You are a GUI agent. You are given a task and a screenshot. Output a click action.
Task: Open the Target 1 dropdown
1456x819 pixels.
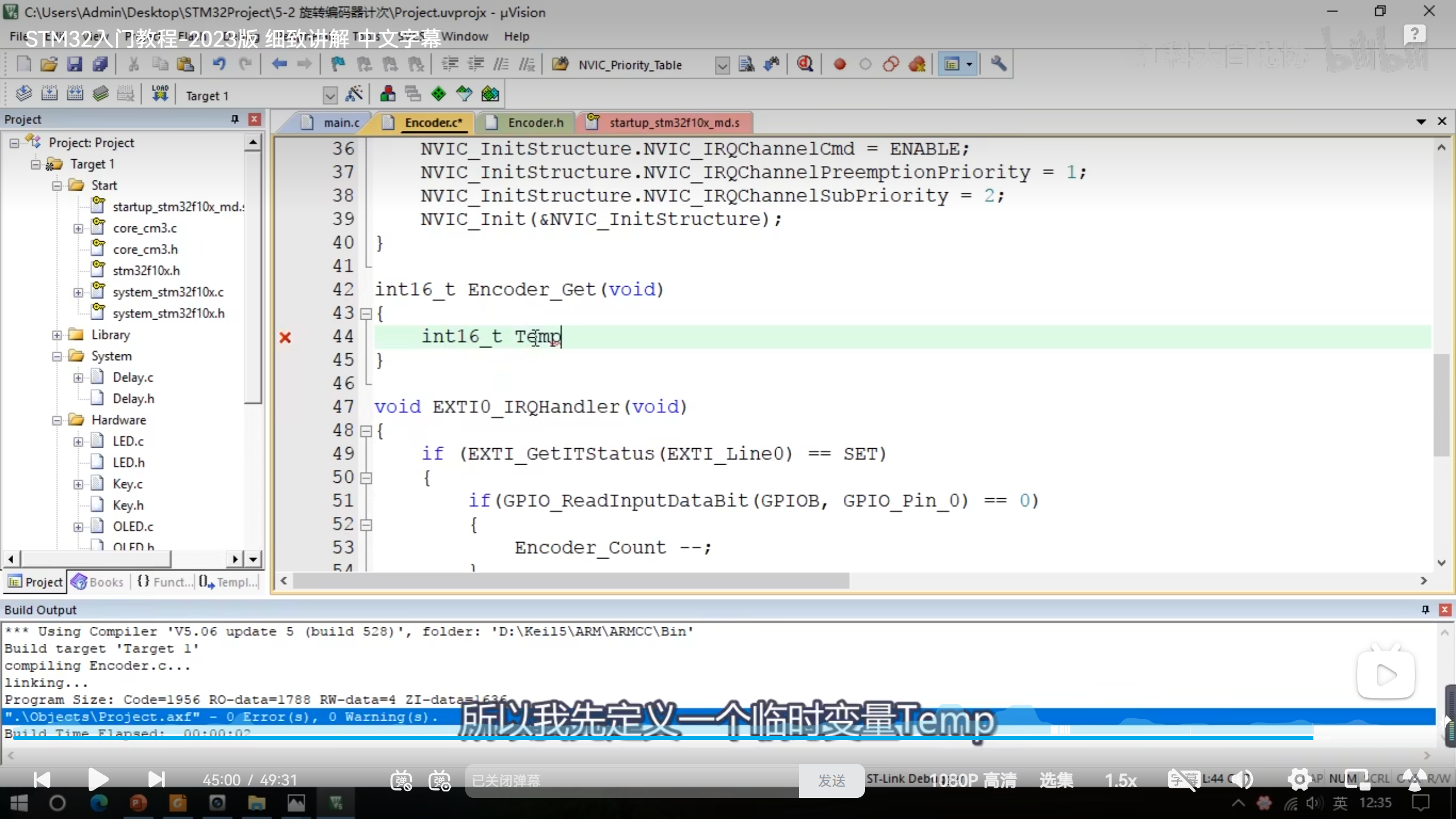pos(330,95)
